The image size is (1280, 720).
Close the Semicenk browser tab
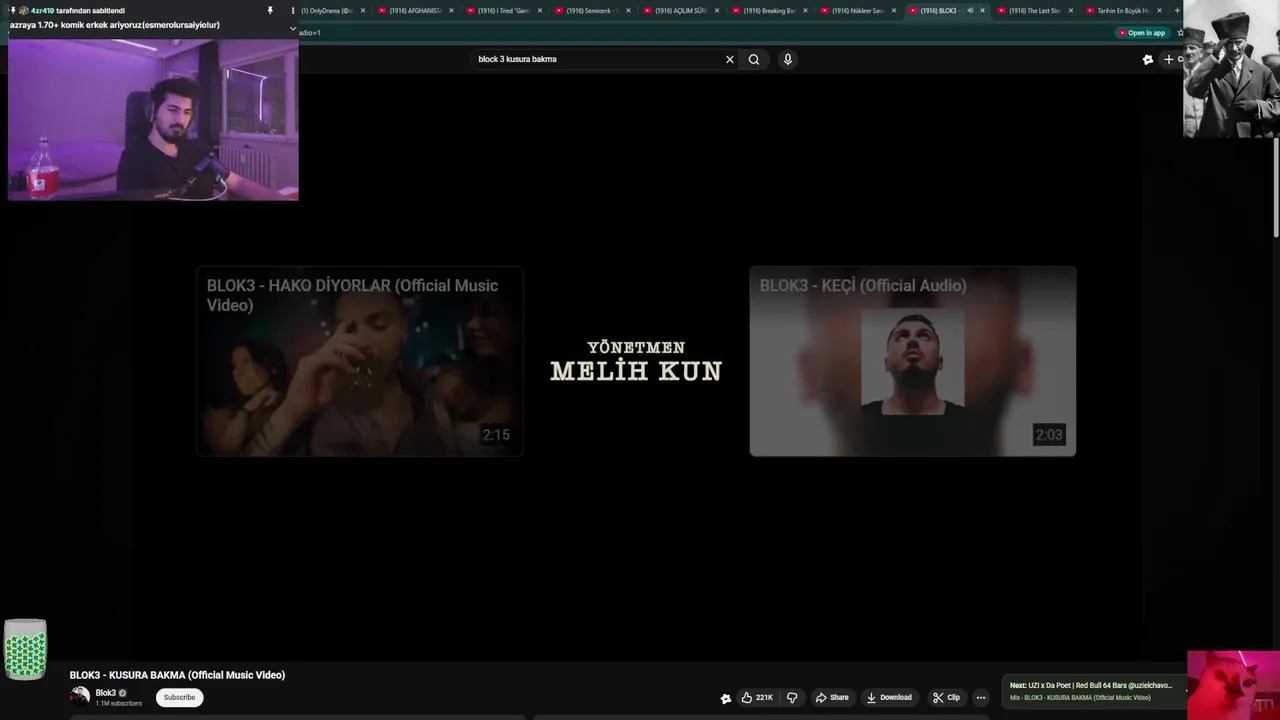pos(628,11)
